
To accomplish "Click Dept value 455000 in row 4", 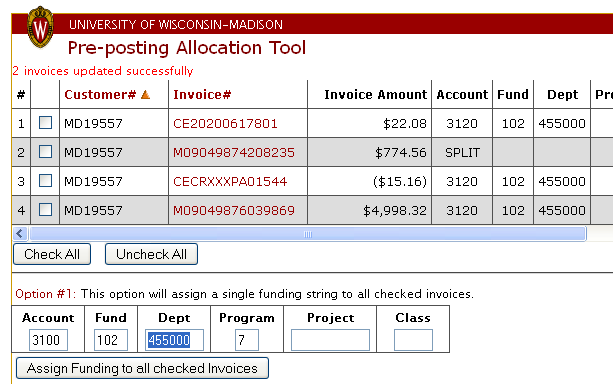I will click(562, 210).
